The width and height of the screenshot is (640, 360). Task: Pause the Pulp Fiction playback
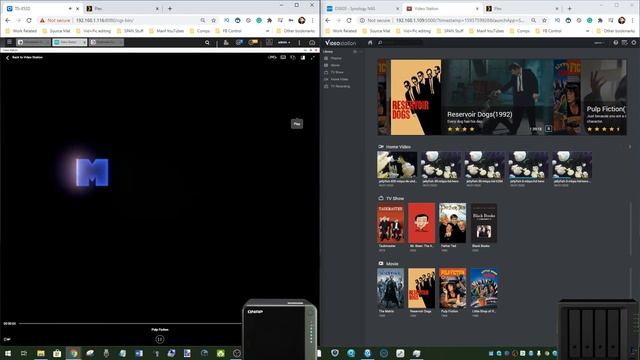click(160, 339)
